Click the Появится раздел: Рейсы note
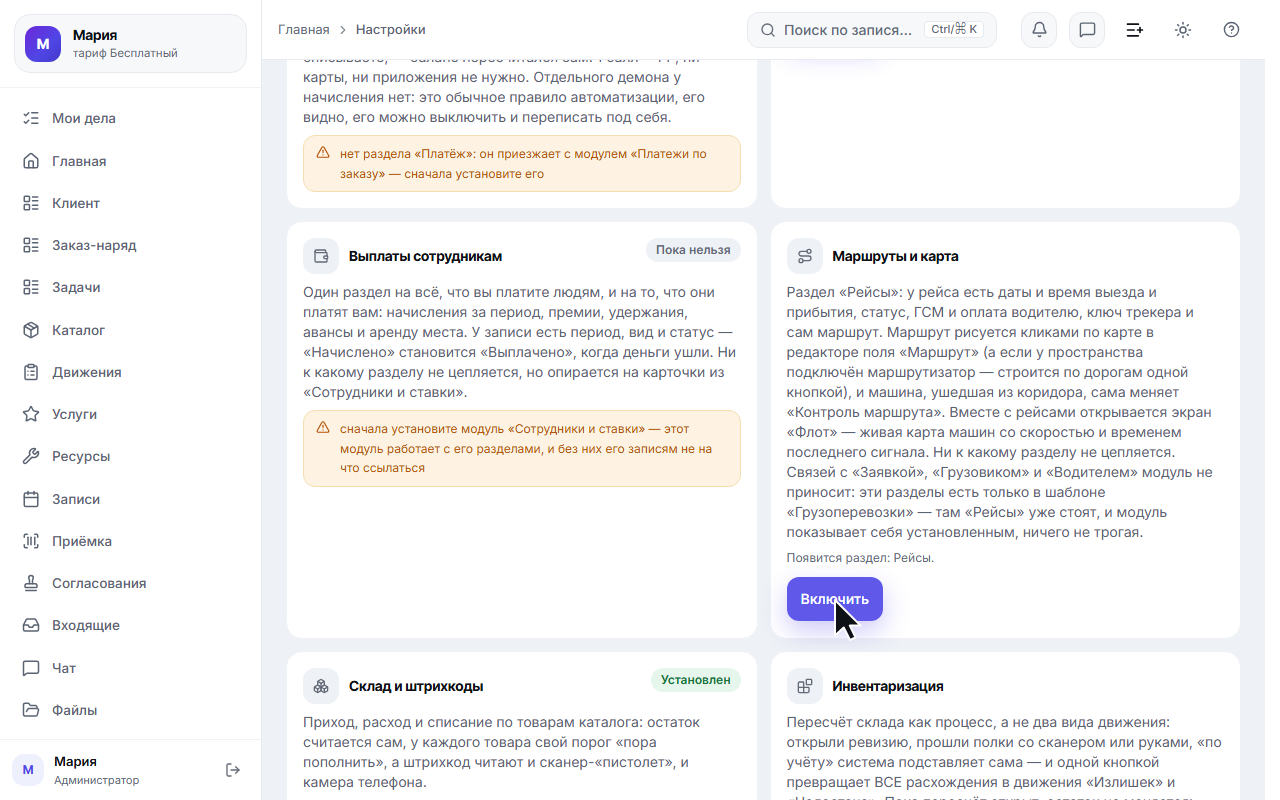The image size is (1280, 800). point(860,558)
